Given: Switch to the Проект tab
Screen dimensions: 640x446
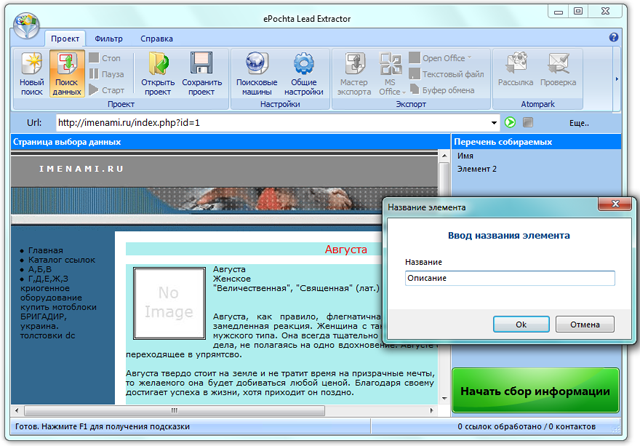Looking at the screenshot, I should point(65,39).
